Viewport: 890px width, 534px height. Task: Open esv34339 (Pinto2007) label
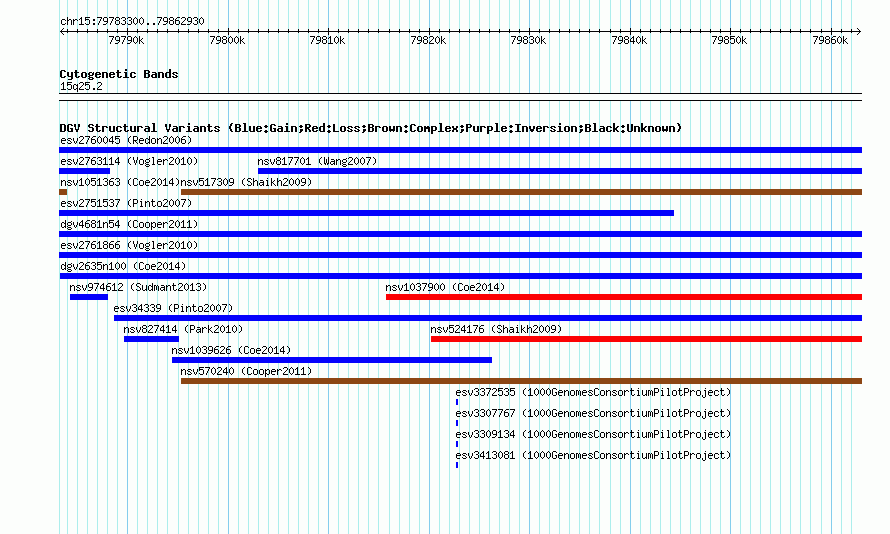tap(173, 308)
